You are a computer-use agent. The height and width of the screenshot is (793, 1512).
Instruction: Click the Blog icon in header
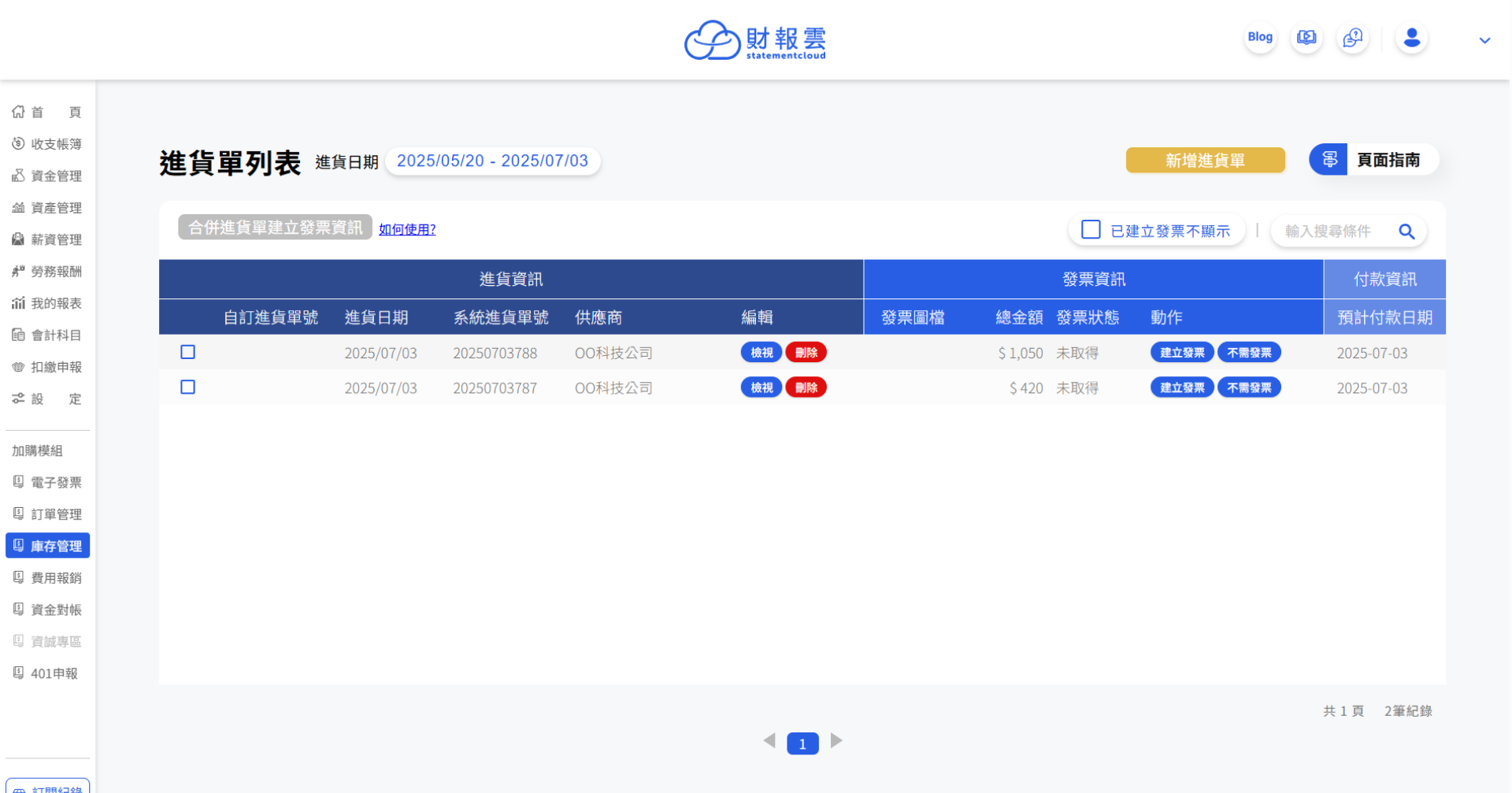(x=1259, y=38)
